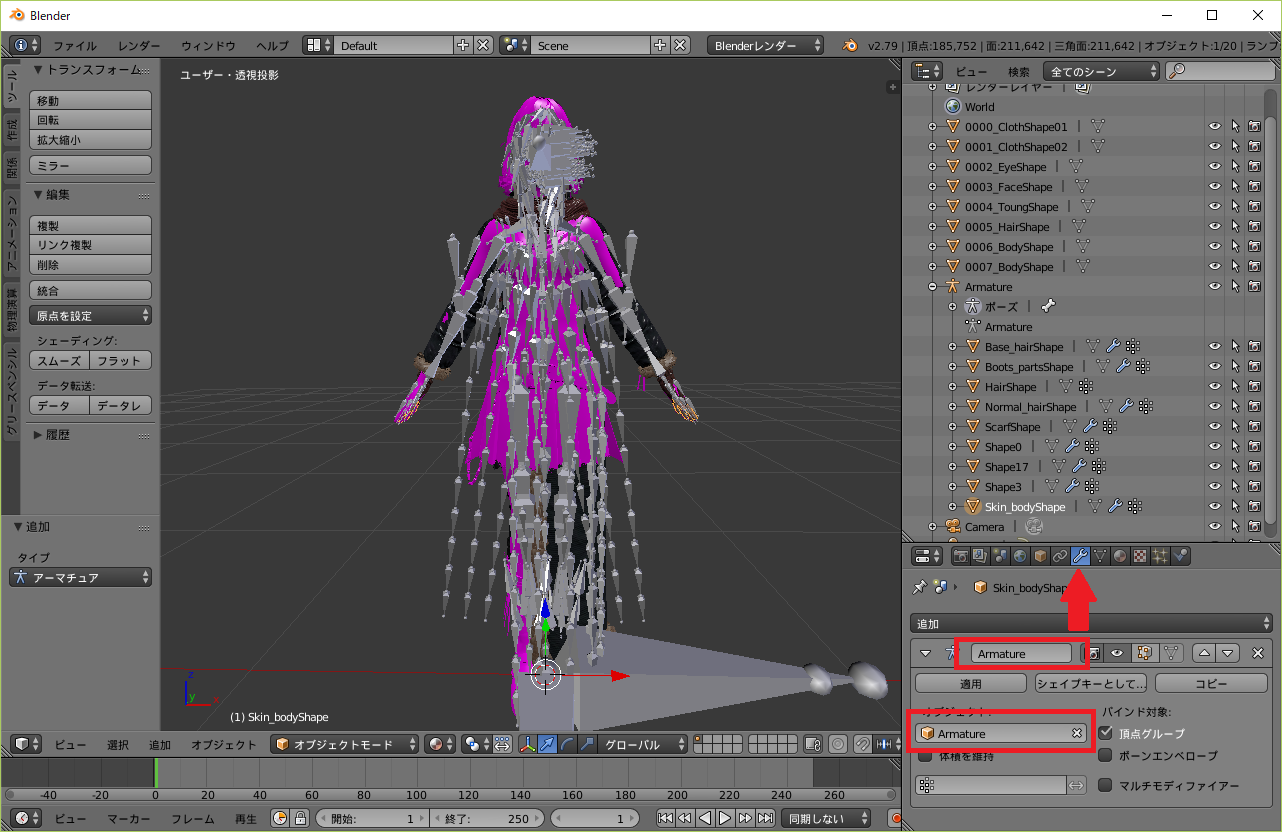The width and height of the screenshot is (1282, 832).
Task: Collapse the Armature tree item in outliner
Action: point(933,287)
